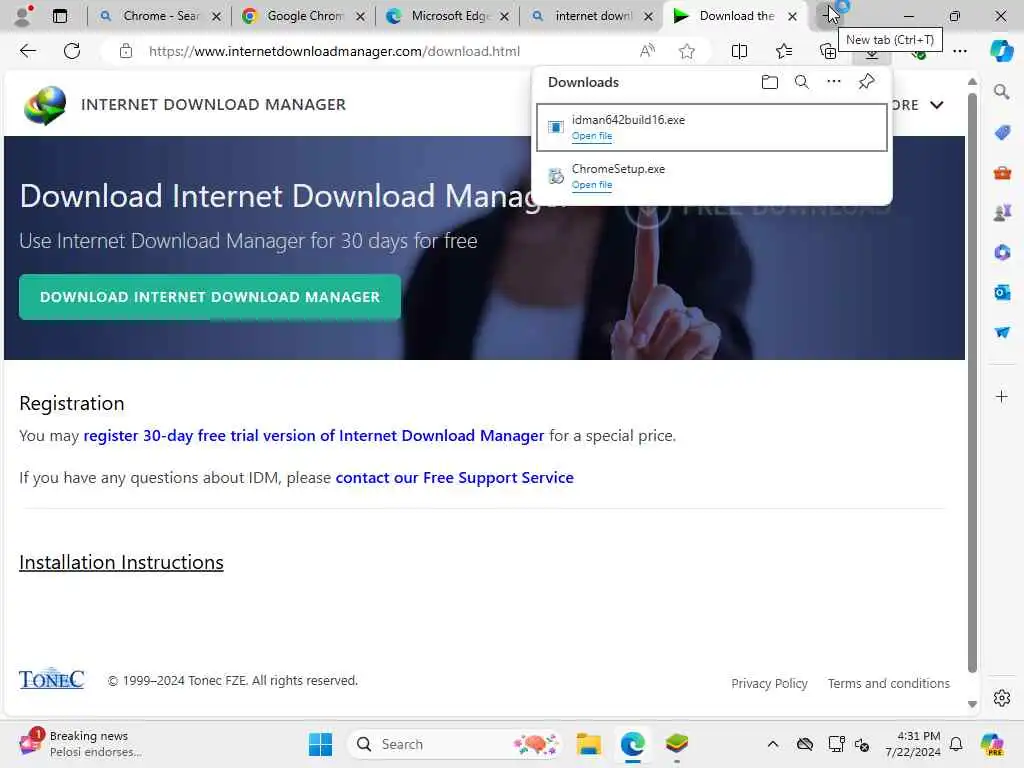This screenshot has height=768, width=1024.
Task: Click the address bar URL
Action: pos(334,51)
